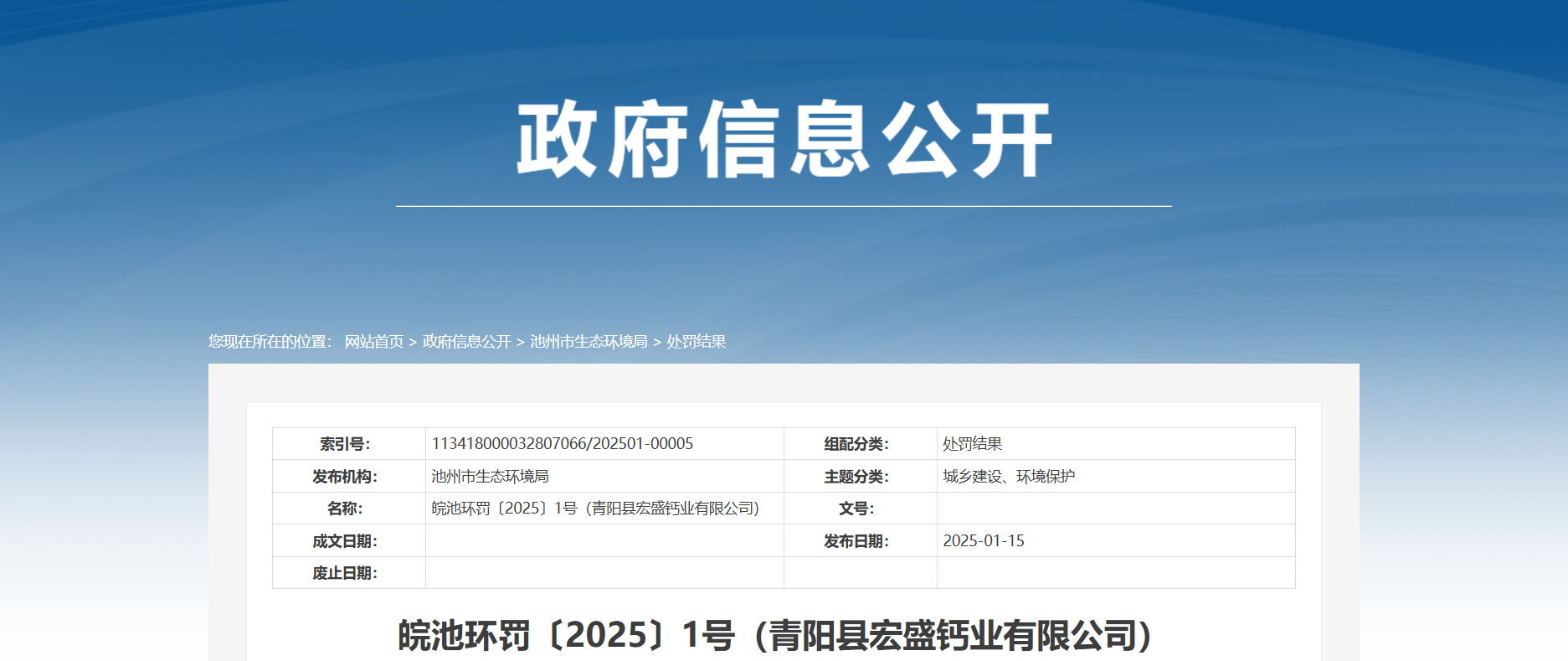Click the 城乡建设、环境保护 value
Viewport: 1568px width, 661px height.
(1009, 476)
